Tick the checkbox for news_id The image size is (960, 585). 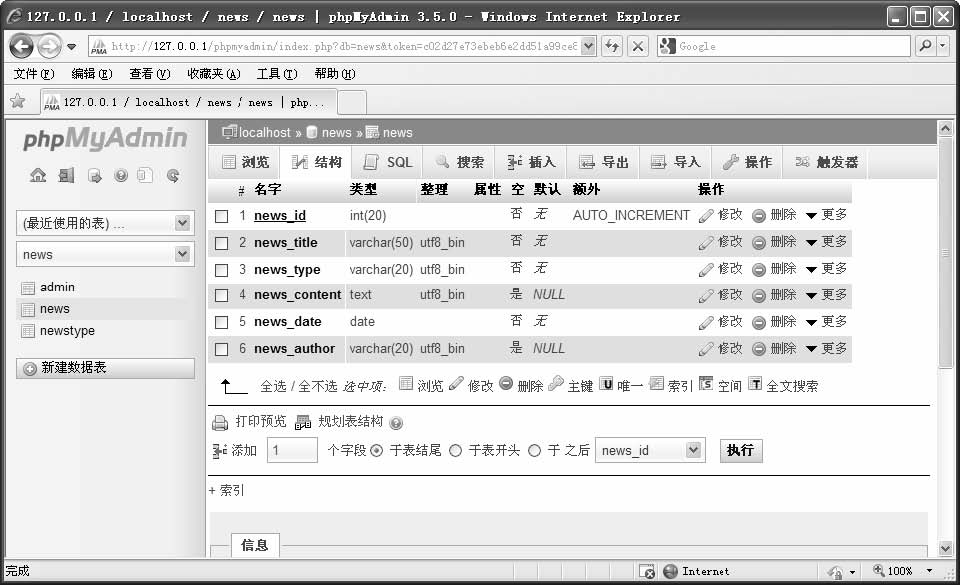click(x=222, y=216)
